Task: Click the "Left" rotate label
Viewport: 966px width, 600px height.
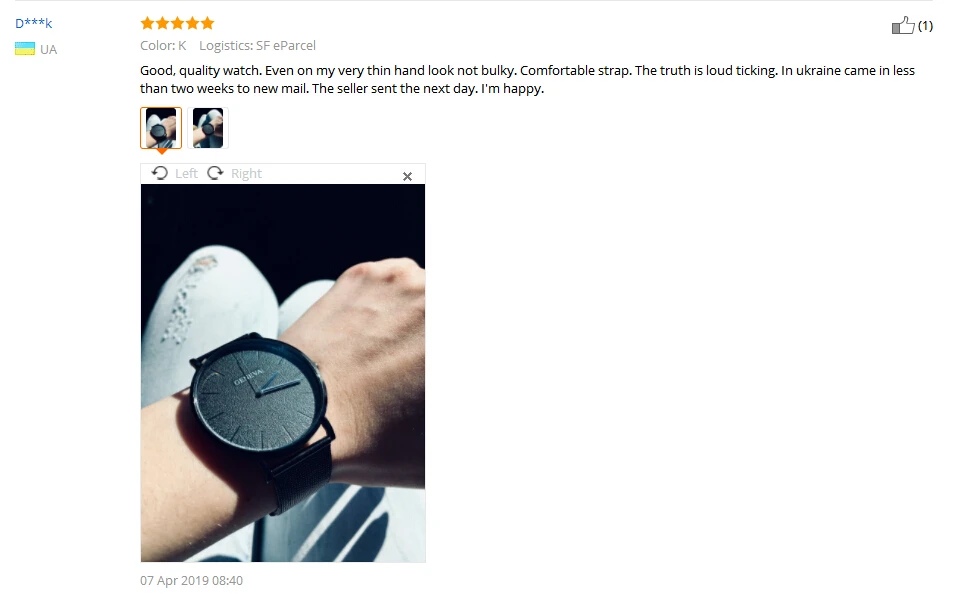Action: [x=186, y=174]
